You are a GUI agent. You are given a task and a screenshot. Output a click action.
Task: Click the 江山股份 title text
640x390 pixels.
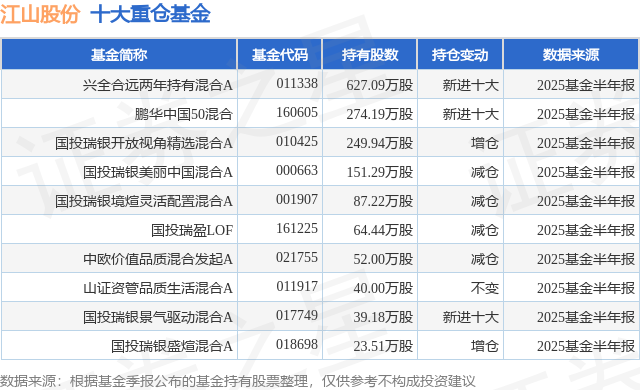pos(40,14)
